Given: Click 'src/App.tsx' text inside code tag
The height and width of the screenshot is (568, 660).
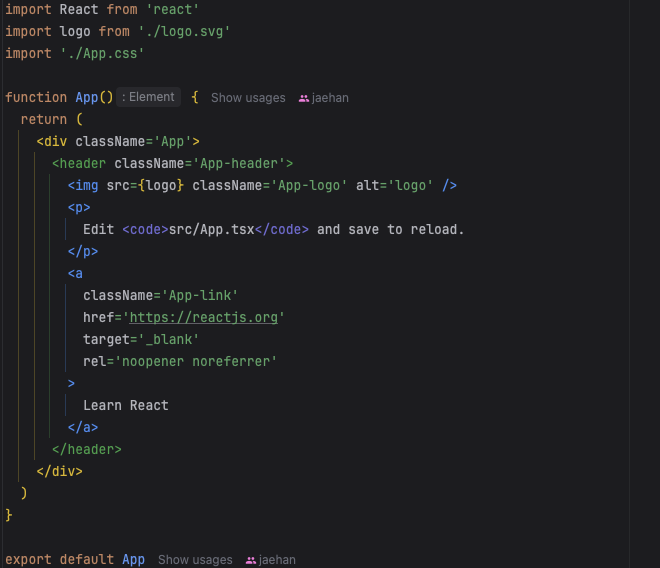Looking at the screenshot, I should [x=211, y=229].
